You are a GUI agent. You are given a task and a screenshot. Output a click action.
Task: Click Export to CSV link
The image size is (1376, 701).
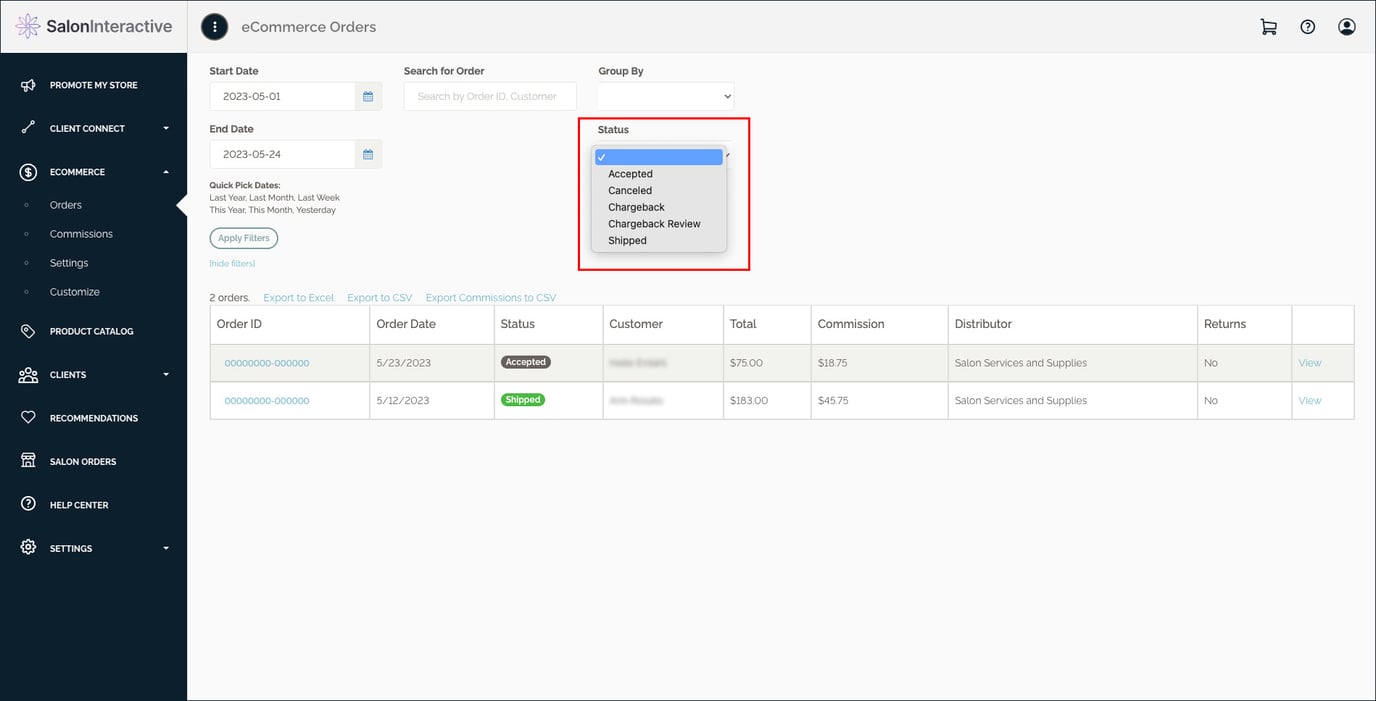tap(379, 298)
